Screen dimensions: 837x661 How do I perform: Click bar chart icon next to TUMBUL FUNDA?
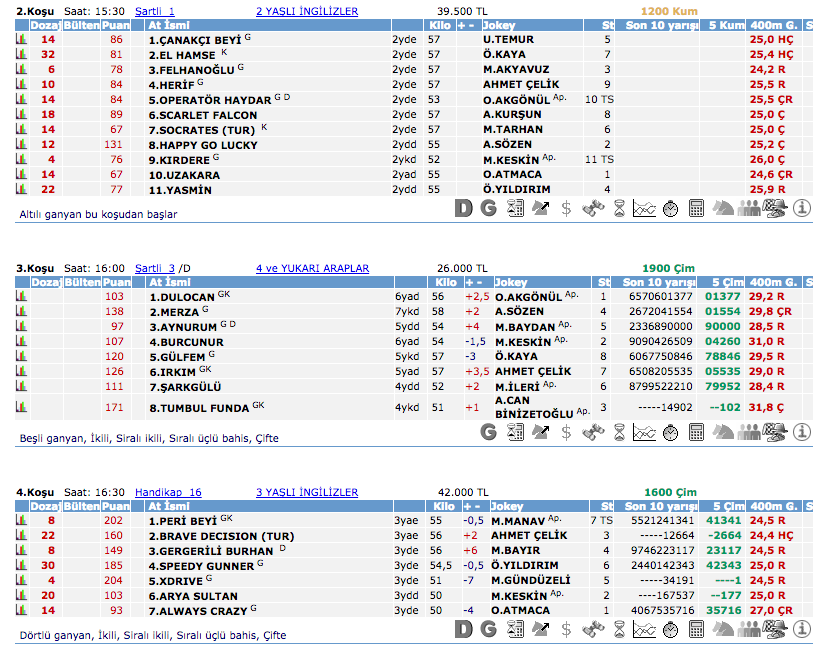coord(22,407)
